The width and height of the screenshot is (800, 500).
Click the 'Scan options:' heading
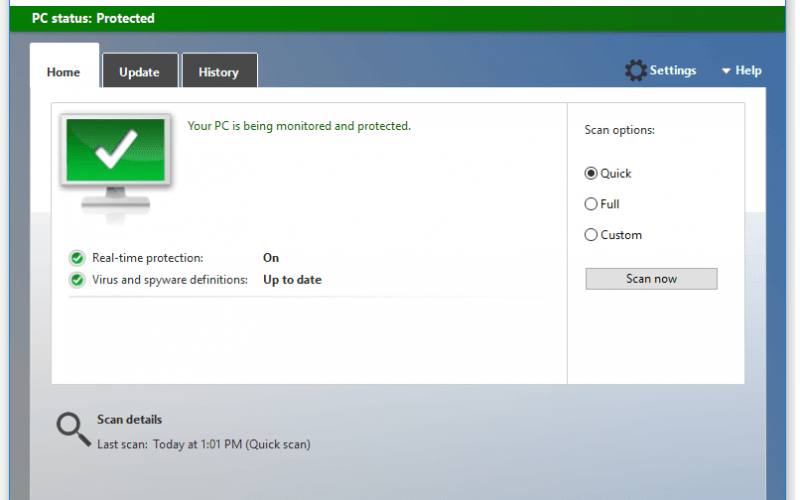point(619,130)
